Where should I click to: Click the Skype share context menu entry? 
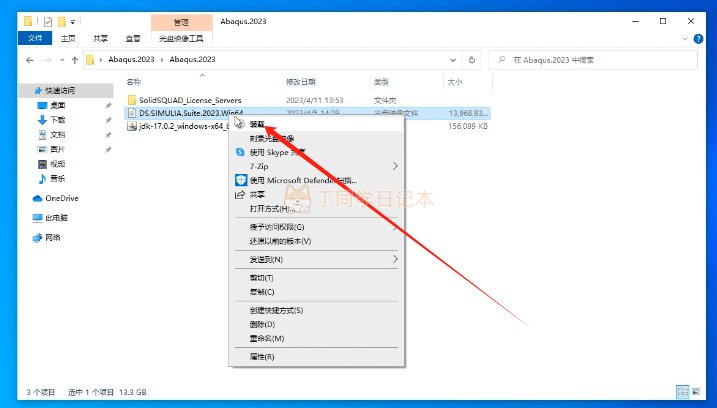tap(316, 152)
